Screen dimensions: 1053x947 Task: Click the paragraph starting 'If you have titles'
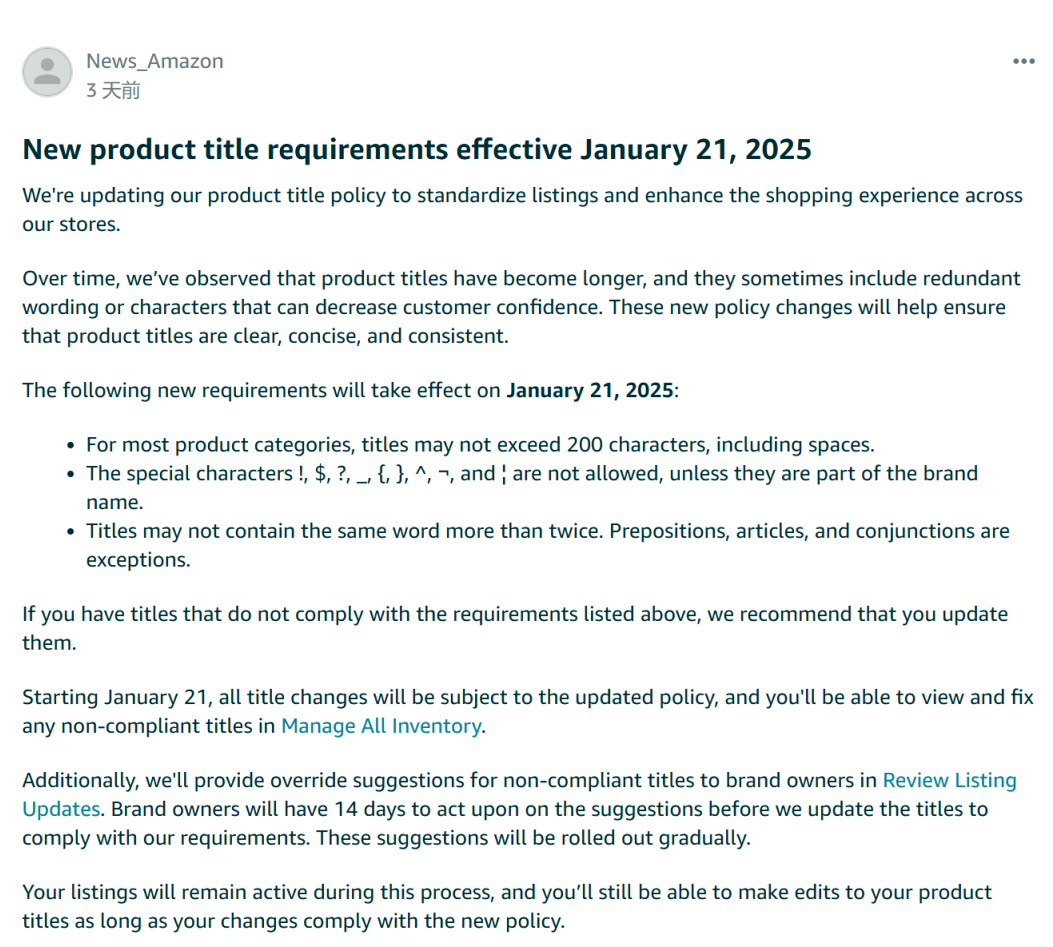[x=515, y=628]
